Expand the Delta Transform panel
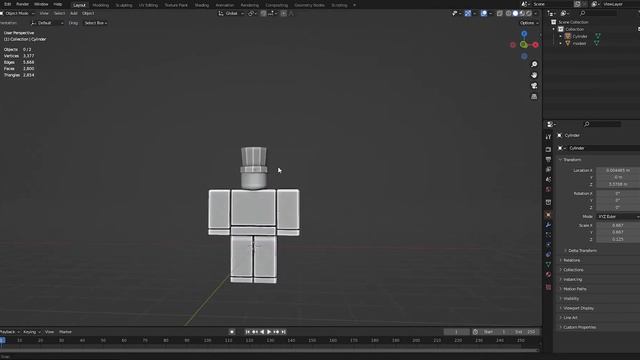The image size is (640, 360). click(582, 251)
